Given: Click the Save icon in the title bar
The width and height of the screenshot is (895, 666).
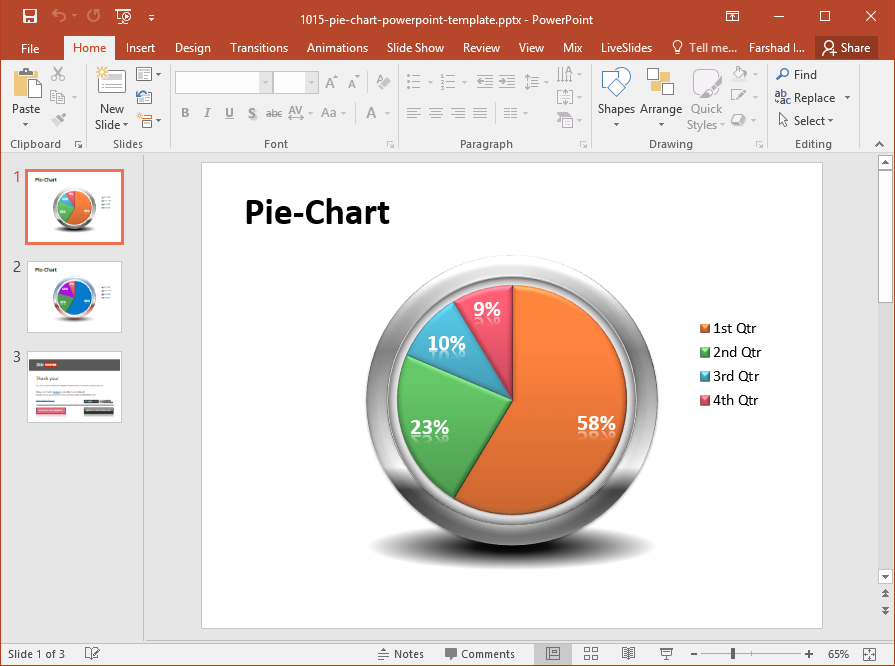Looking at the screenshot, I should 30,16.
